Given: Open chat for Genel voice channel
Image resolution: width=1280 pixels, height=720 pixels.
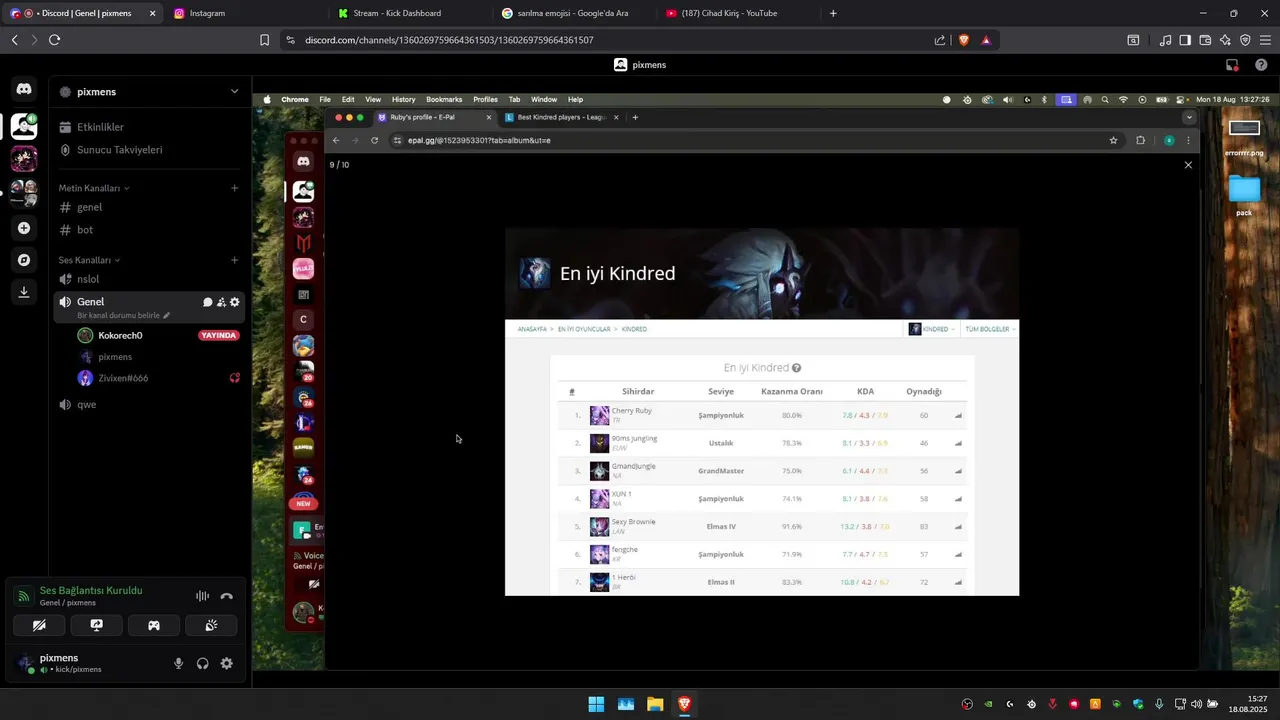Looking at the screenshot, I should [x=208, y=302].
